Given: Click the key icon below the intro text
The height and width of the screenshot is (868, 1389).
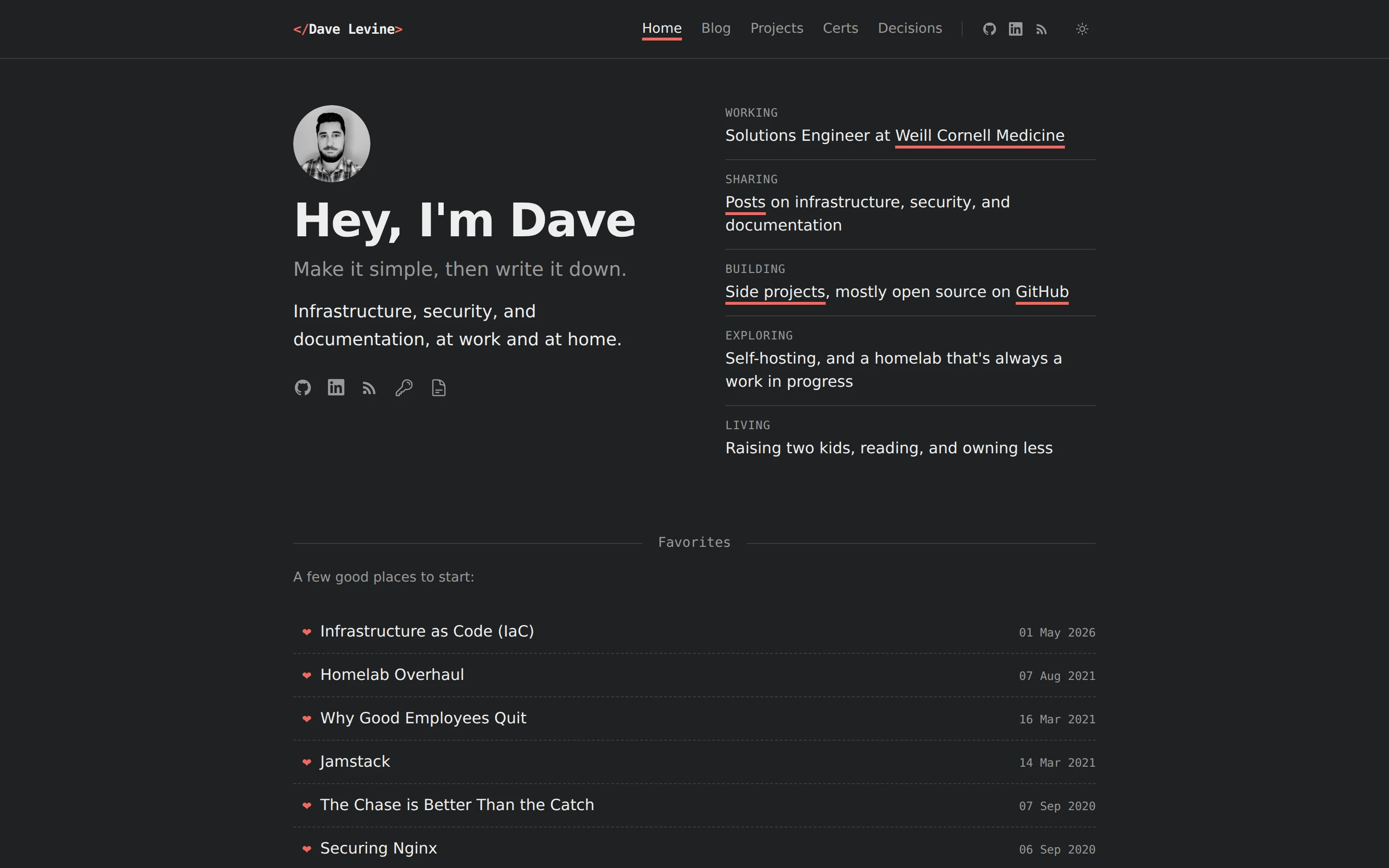Looking at the screenshot, I should click(404, 388).
